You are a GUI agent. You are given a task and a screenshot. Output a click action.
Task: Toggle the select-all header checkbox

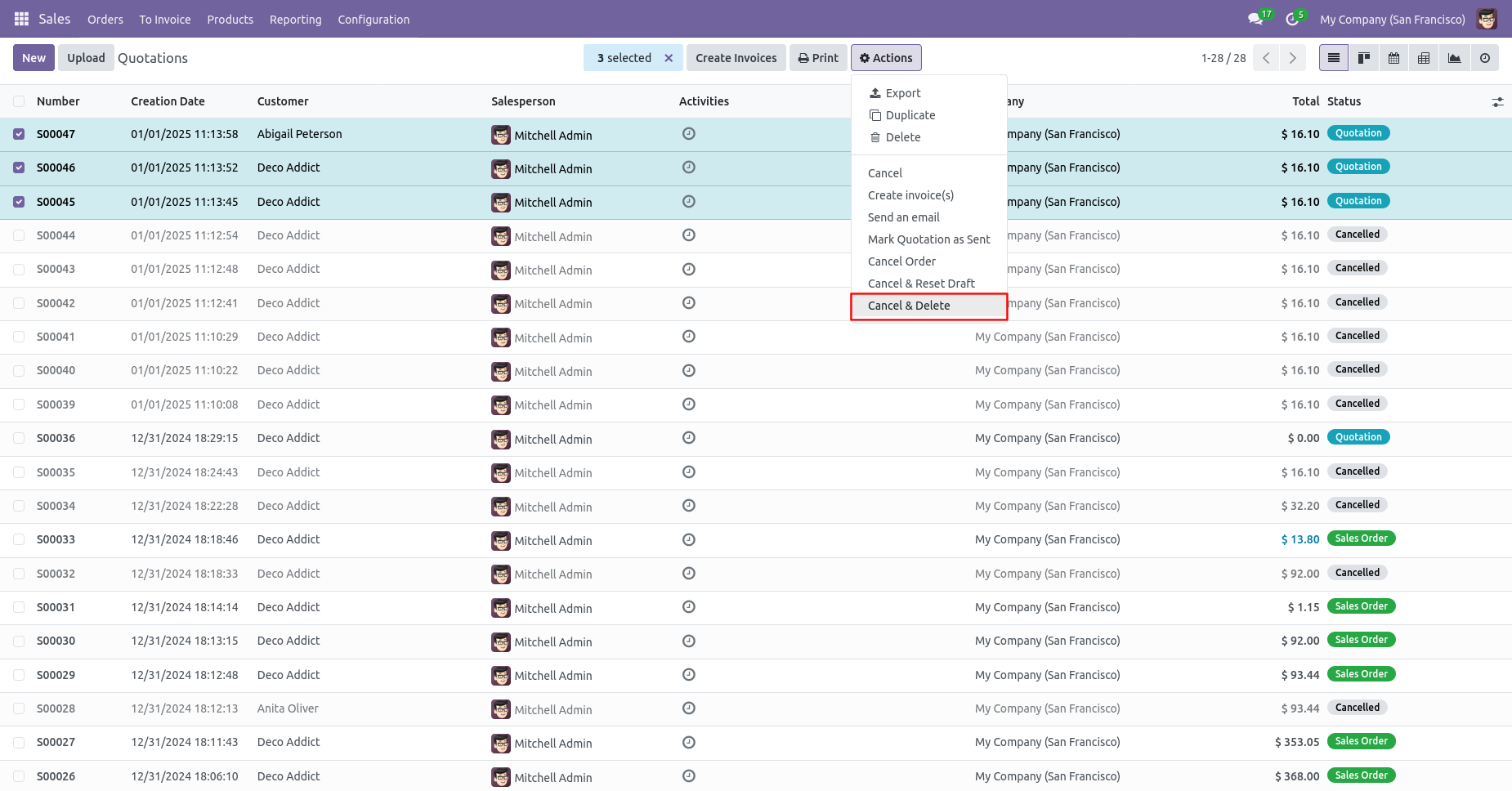tap(19, 101)
